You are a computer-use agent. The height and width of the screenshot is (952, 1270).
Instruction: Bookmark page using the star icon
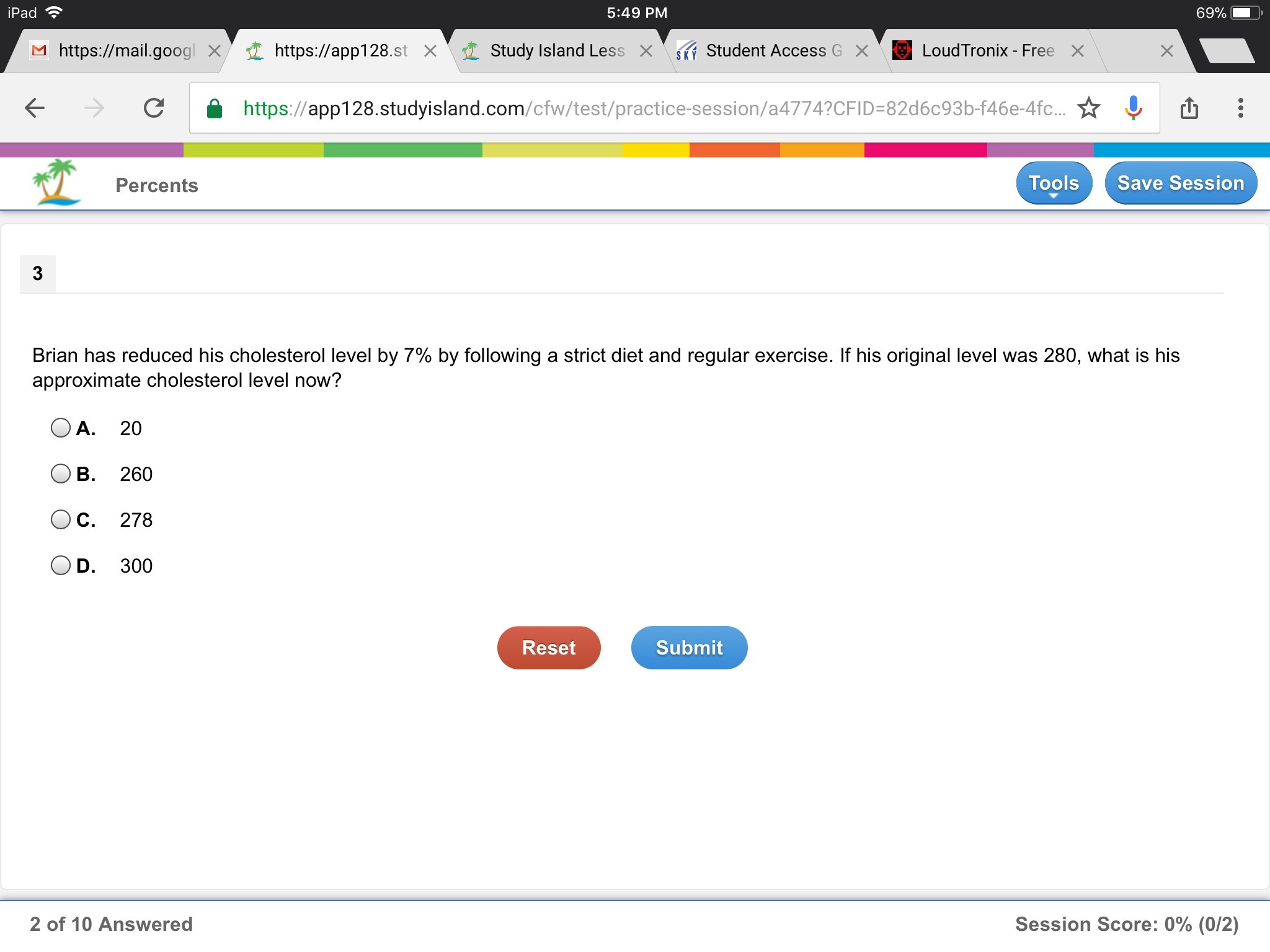tap(1088, 108)
